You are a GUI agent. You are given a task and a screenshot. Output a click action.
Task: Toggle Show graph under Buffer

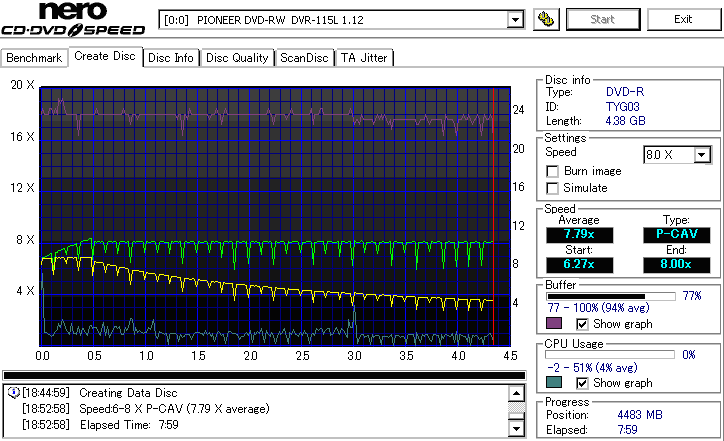[583, 324]
